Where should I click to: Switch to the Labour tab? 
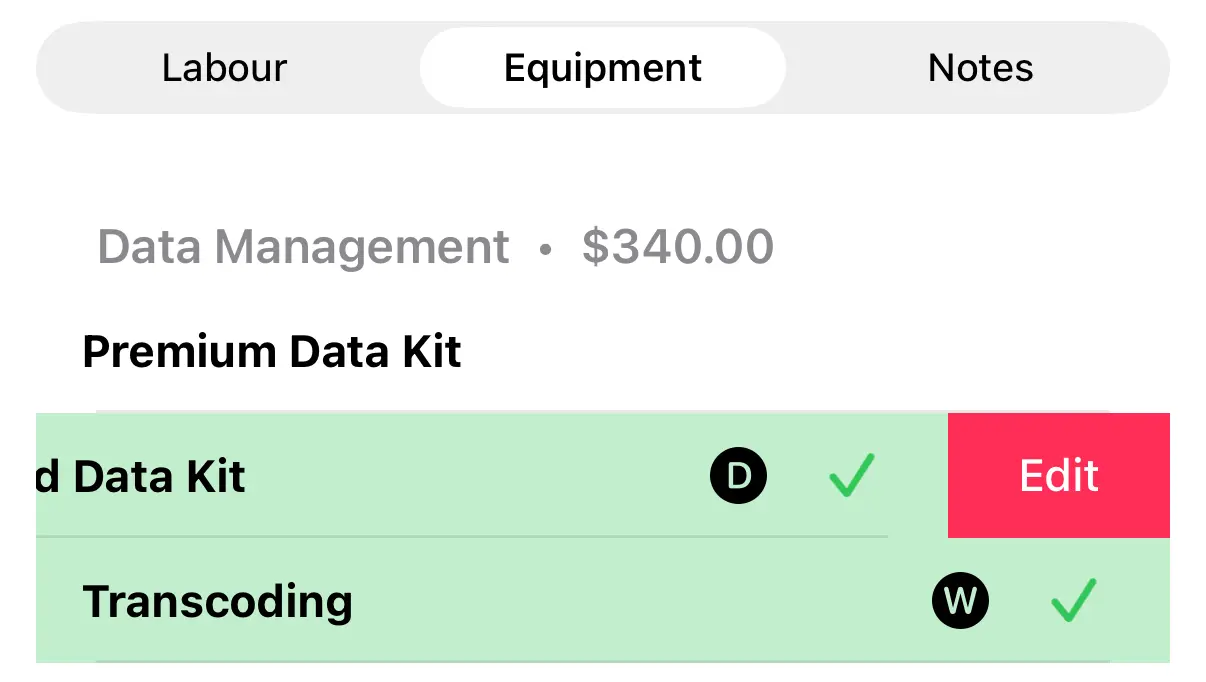(224, 68)
